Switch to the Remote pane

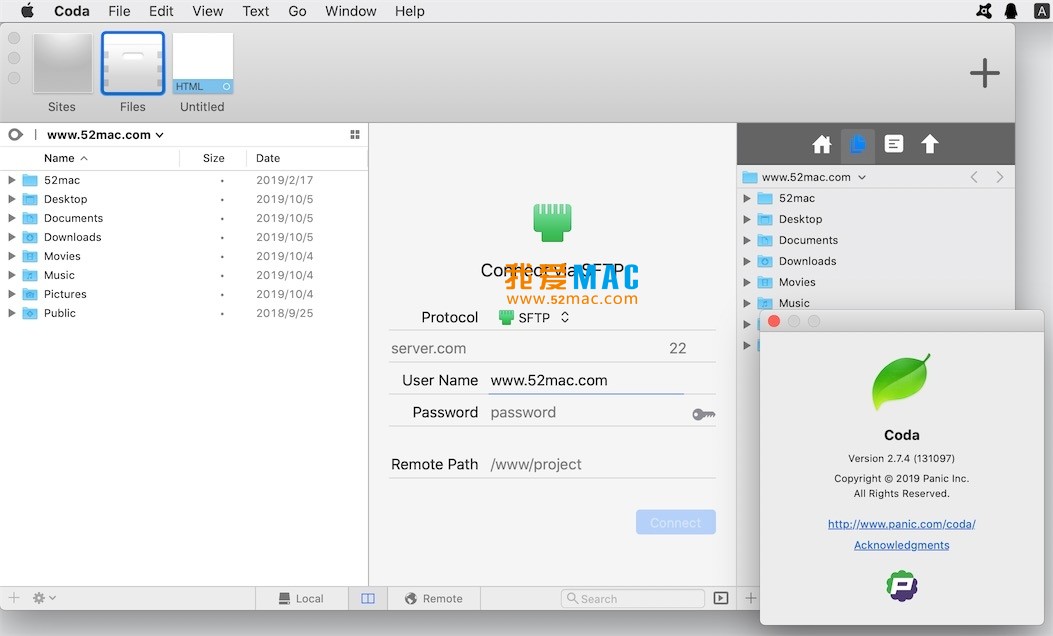coord(434,598)
